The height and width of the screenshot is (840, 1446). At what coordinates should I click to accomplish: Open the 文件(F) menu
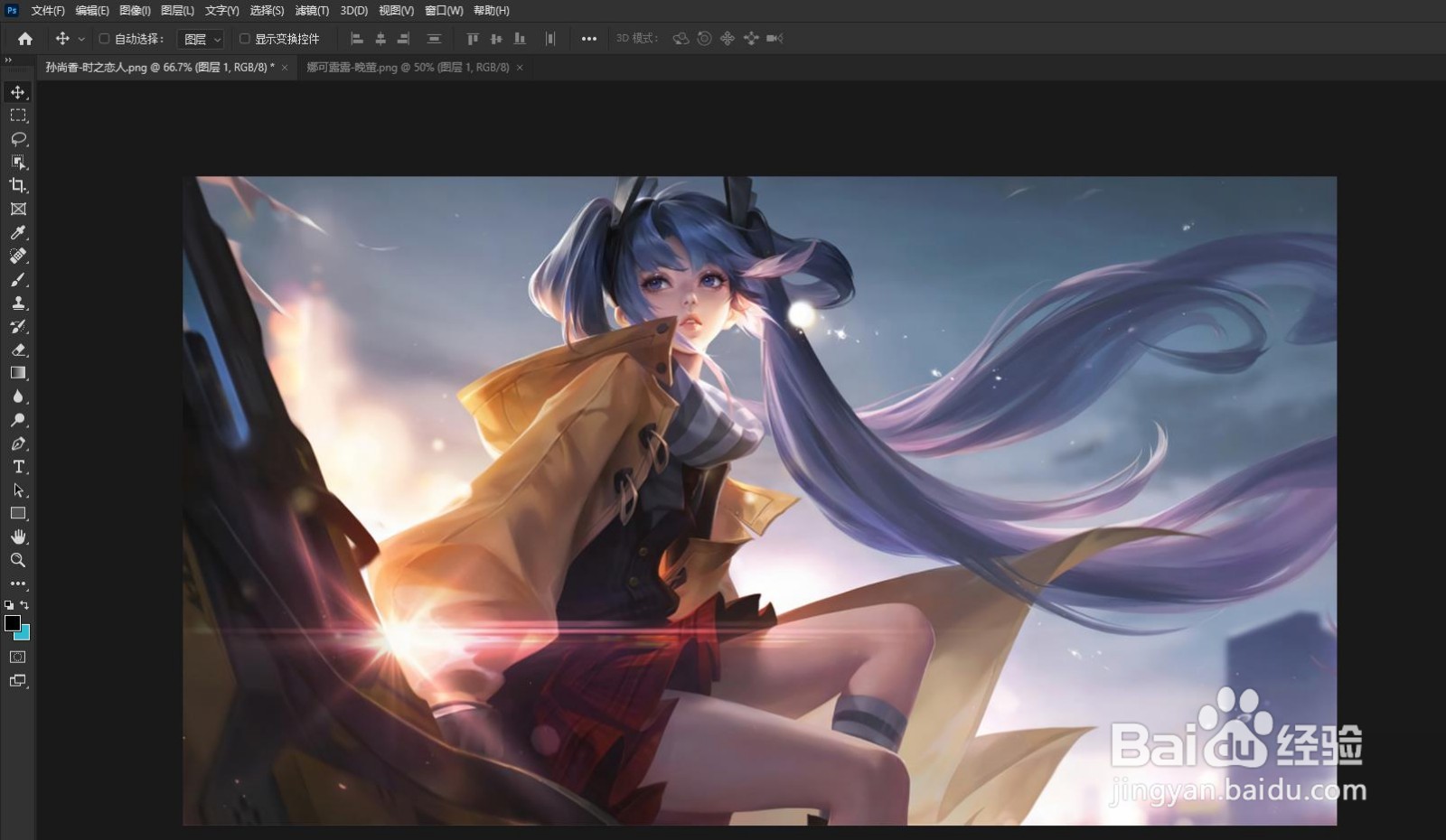[x=48, y=11]
